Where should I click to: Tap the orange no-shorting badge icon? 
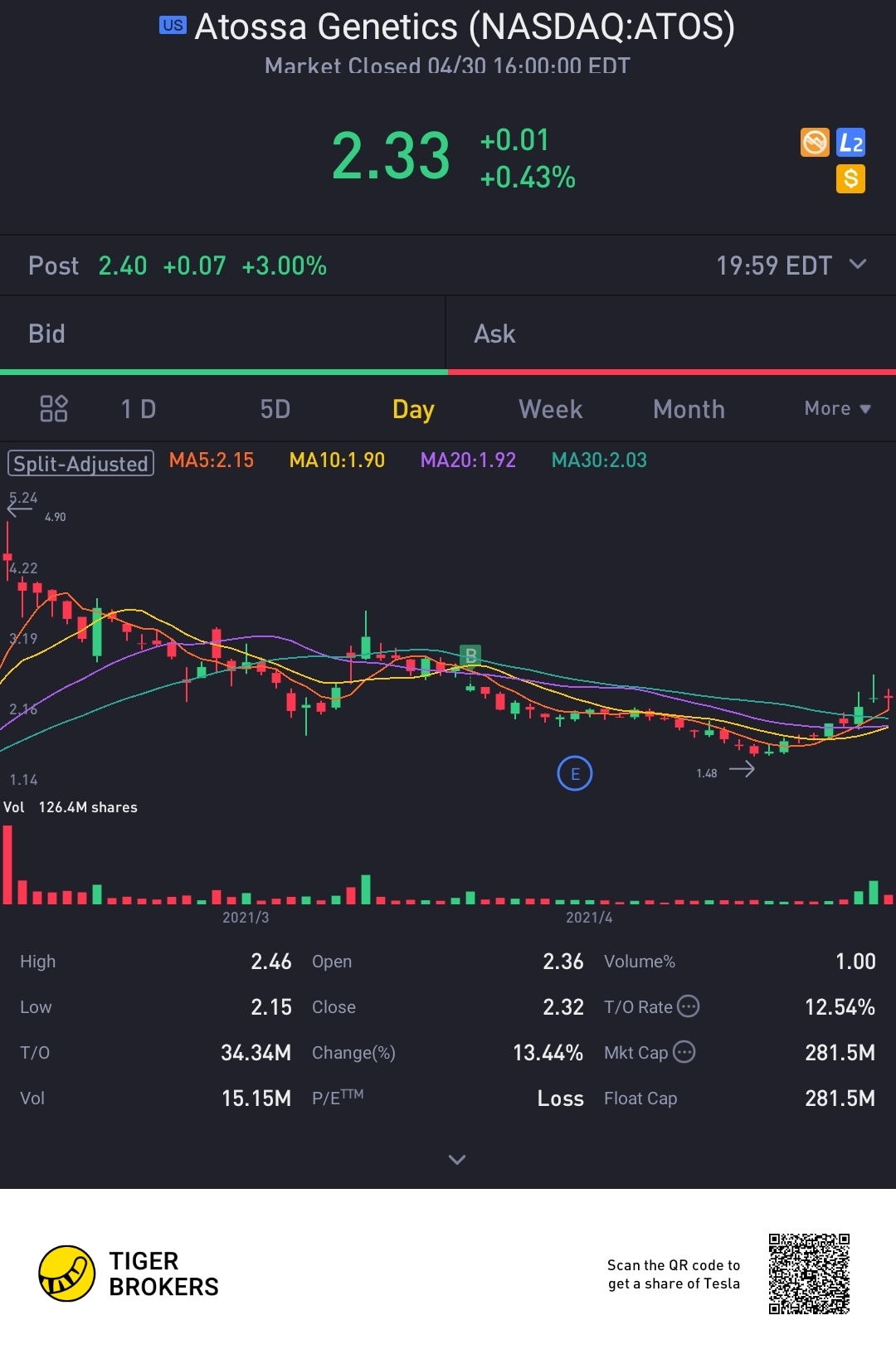815,142
